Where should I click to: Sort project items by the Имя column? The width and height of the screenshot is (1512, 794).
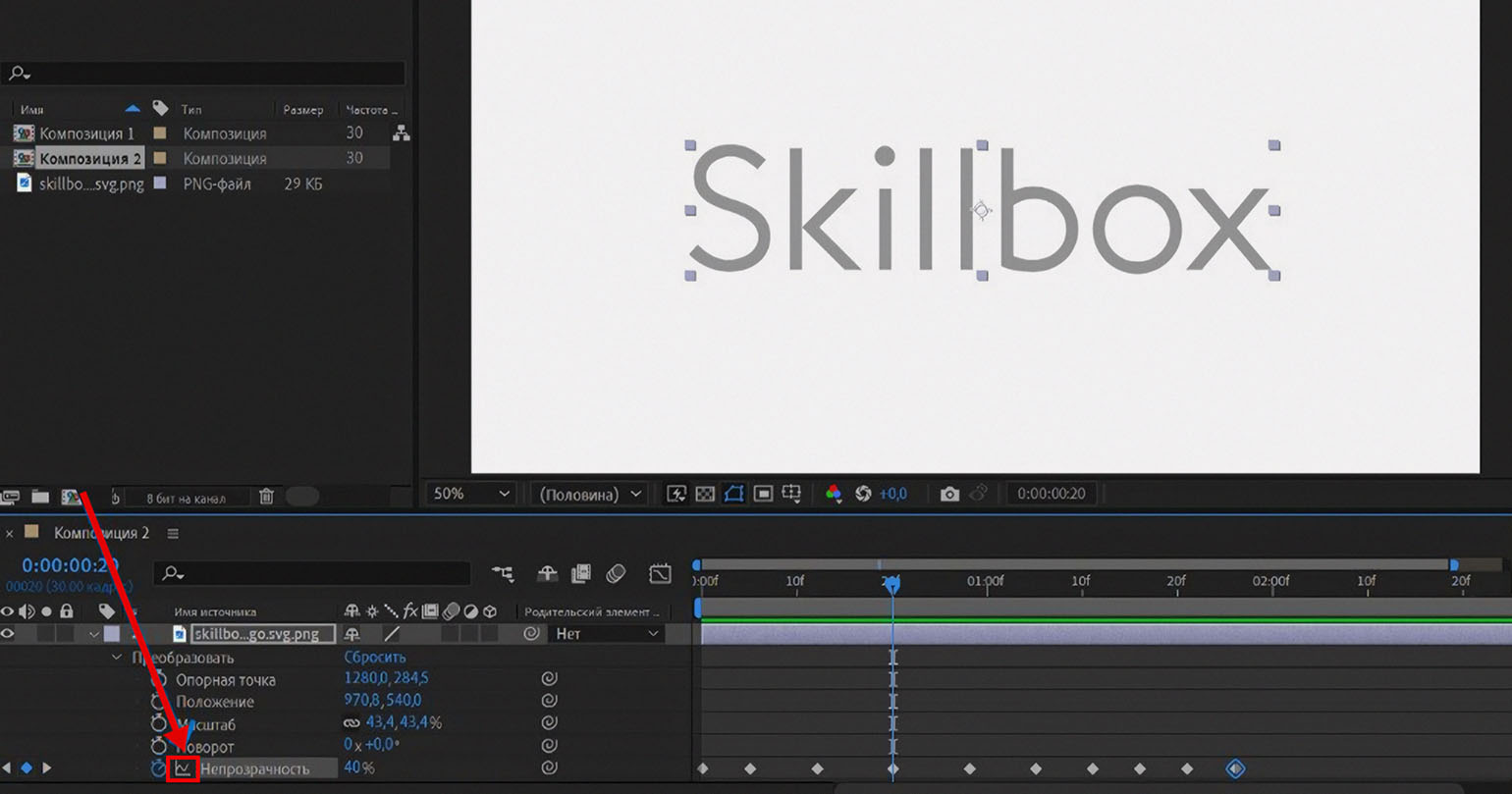click(32, 109)
